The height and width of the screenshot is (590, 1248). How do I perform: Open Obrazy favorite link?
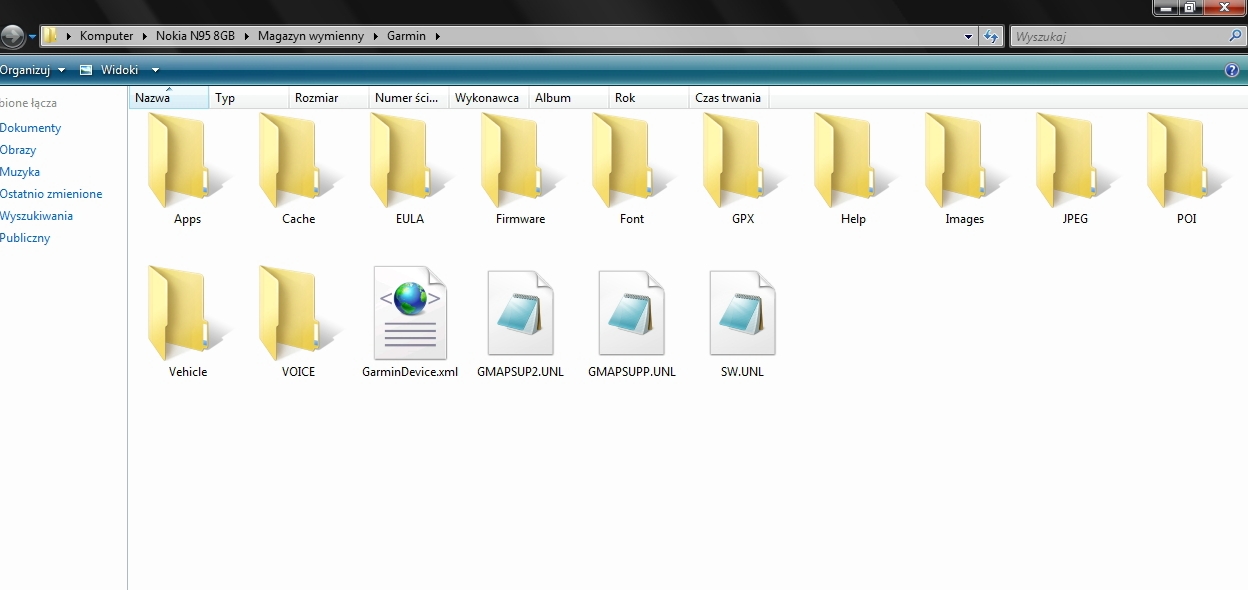coord(18,150)
